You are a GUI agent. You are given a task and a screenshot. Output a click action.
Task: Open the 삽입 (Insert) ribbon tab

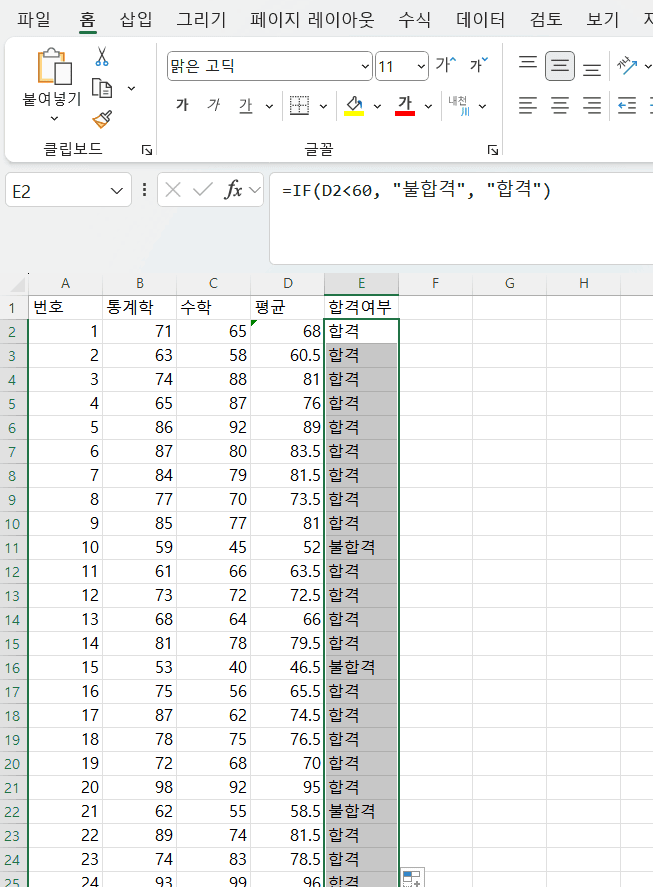coord(136,19)
